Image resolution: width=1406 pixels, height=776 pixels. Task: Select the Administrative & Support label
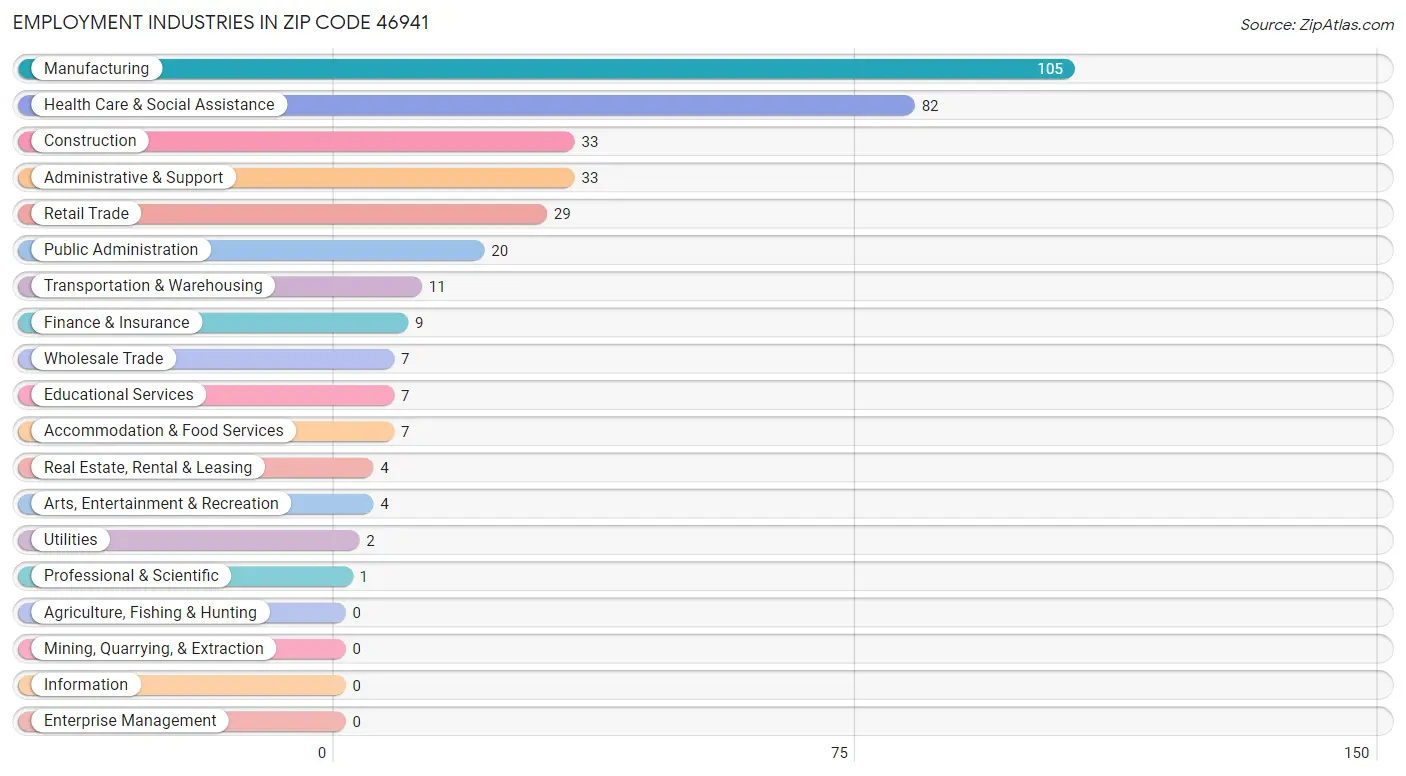(x=134, y=177)
